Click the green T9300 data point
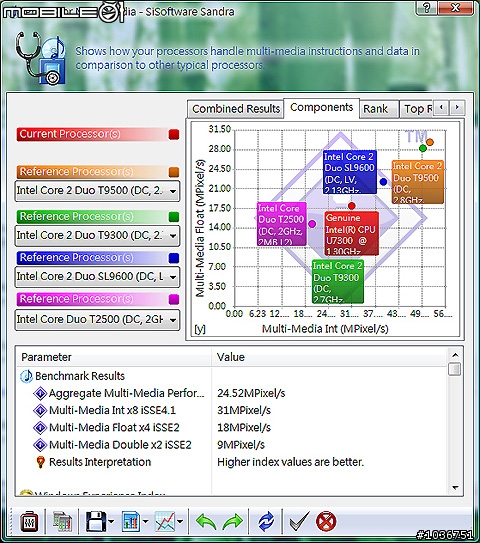 423,148
